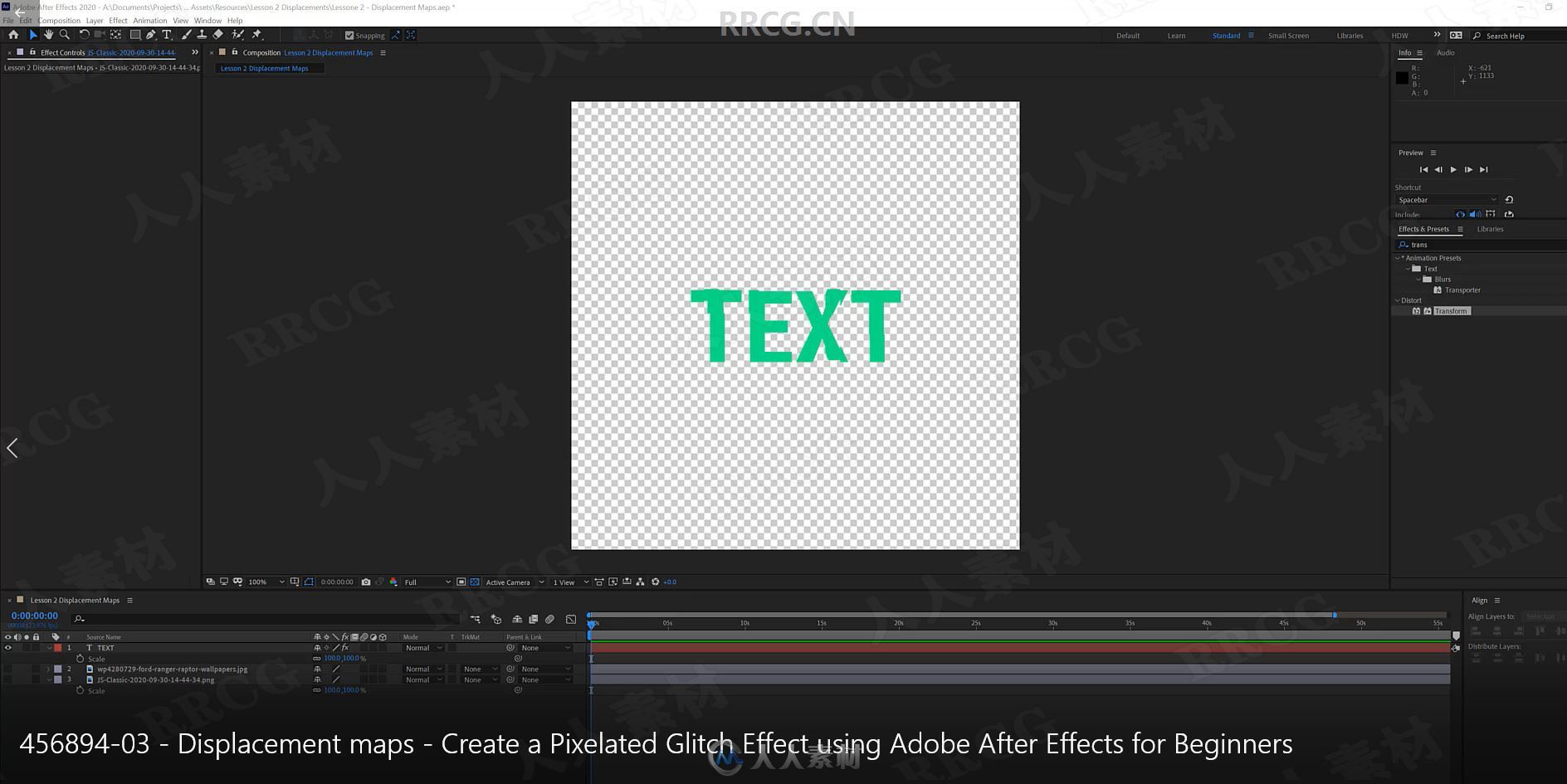Toggle the Snapping checkbox
The height and width of the screenshot is (784, 1567).
(x=349, y=36)
